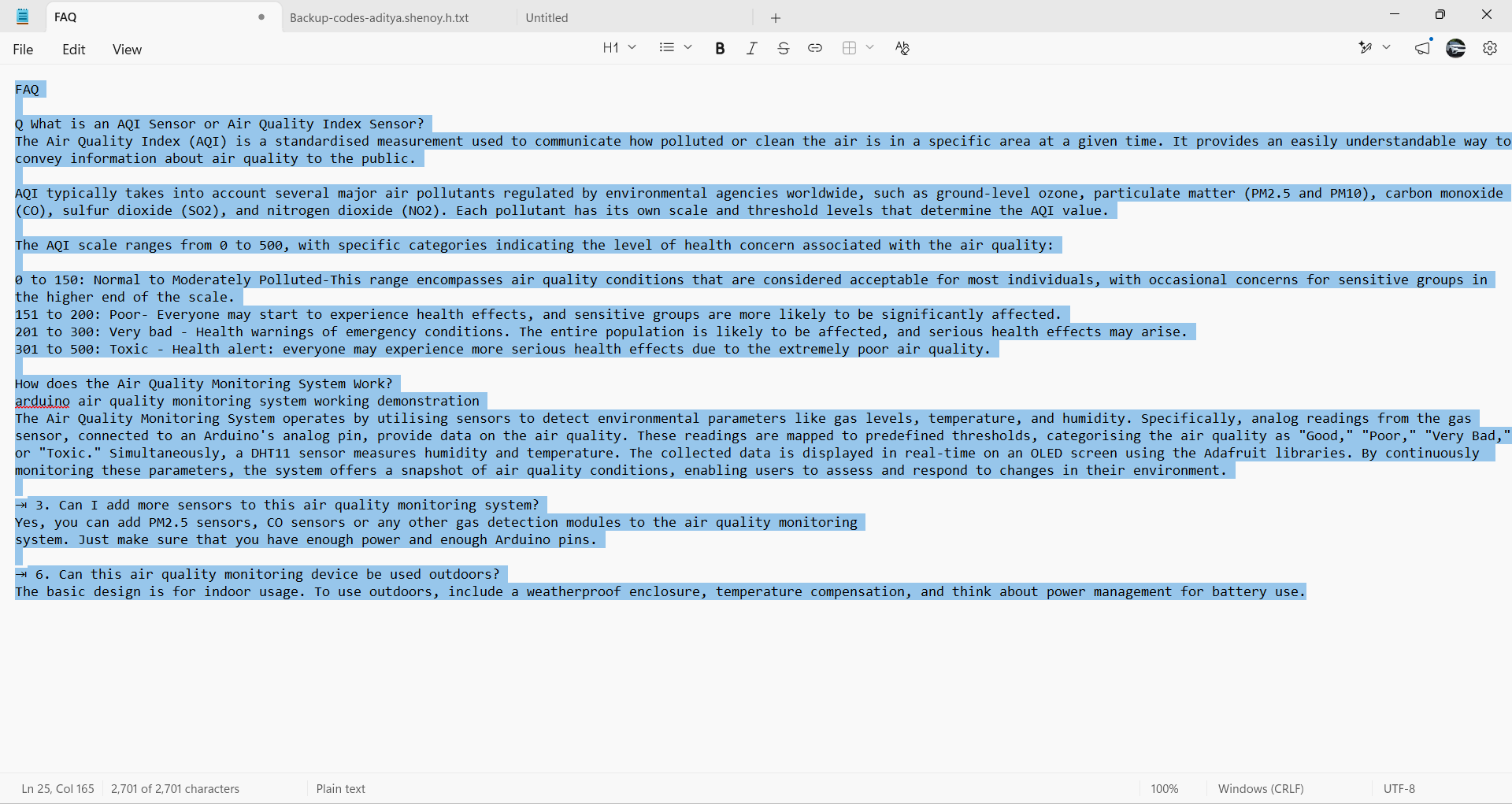
Task: Open the File menu
Action: click(23, 50)
